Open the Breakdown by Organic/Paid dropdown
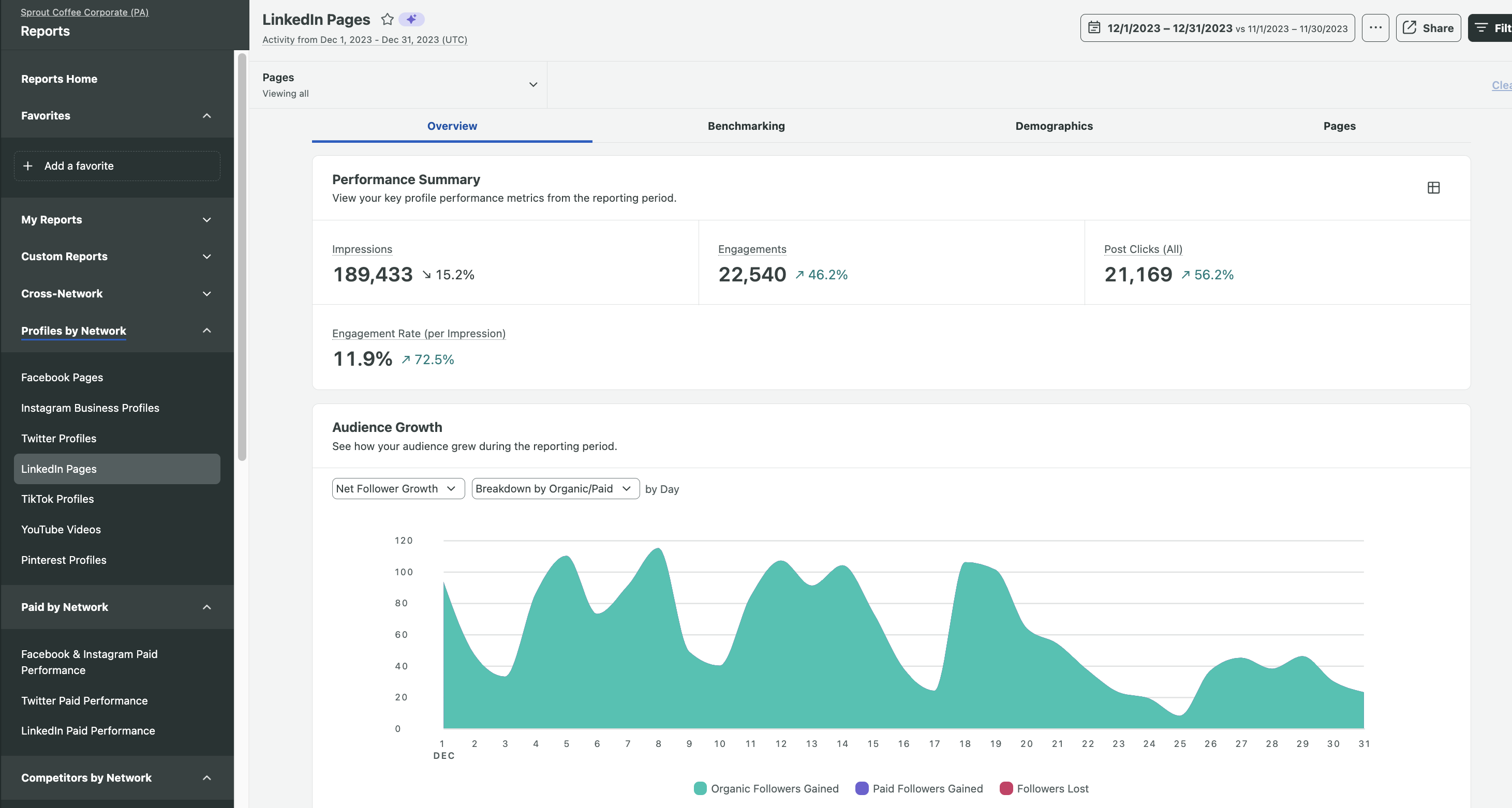The image size is (1512, 808). coord(555,489)
